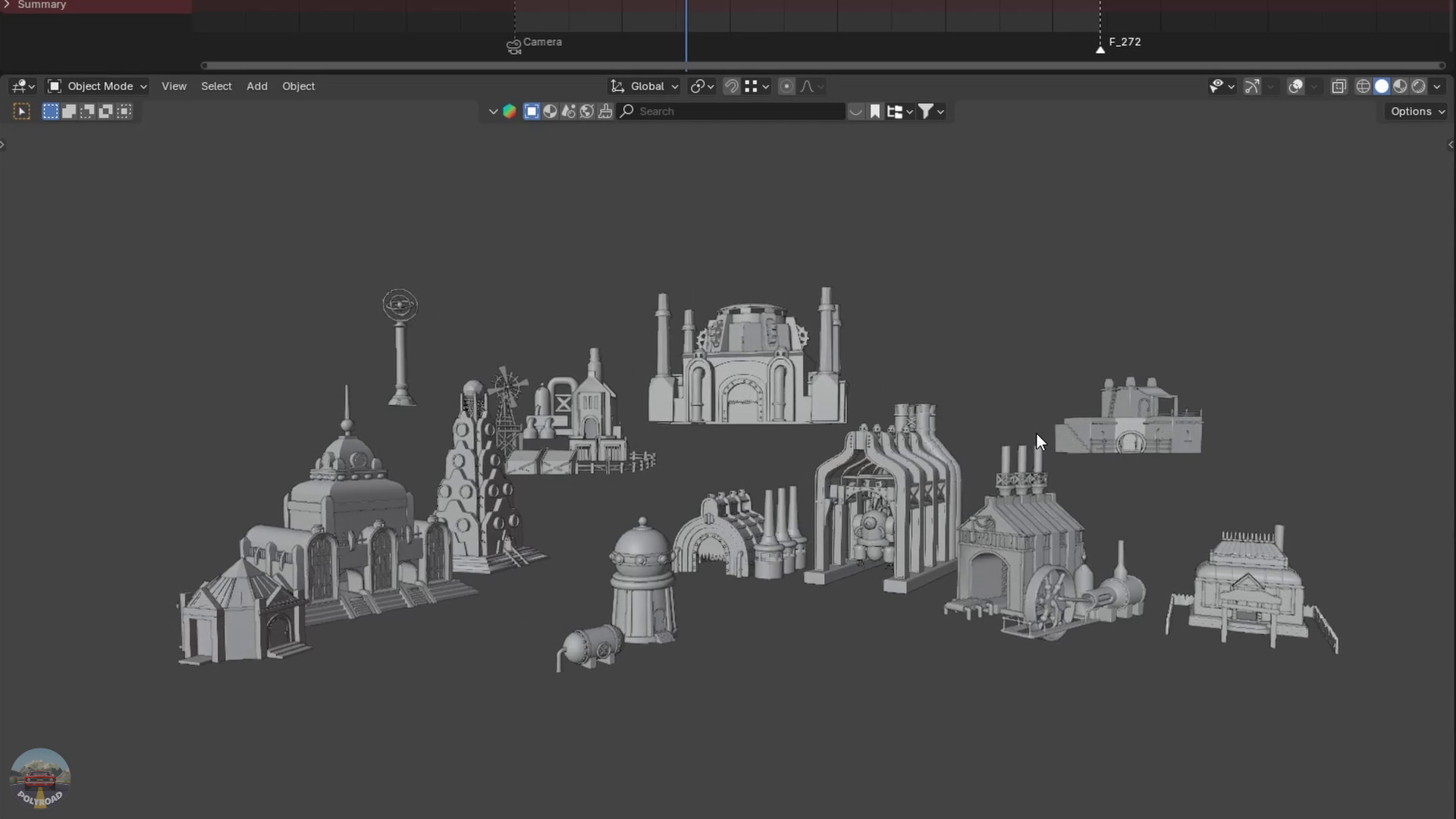Viewport: 1456px width, 819px height.
Task: Open the pivot point dropdown
Action: tap(702, 86)
